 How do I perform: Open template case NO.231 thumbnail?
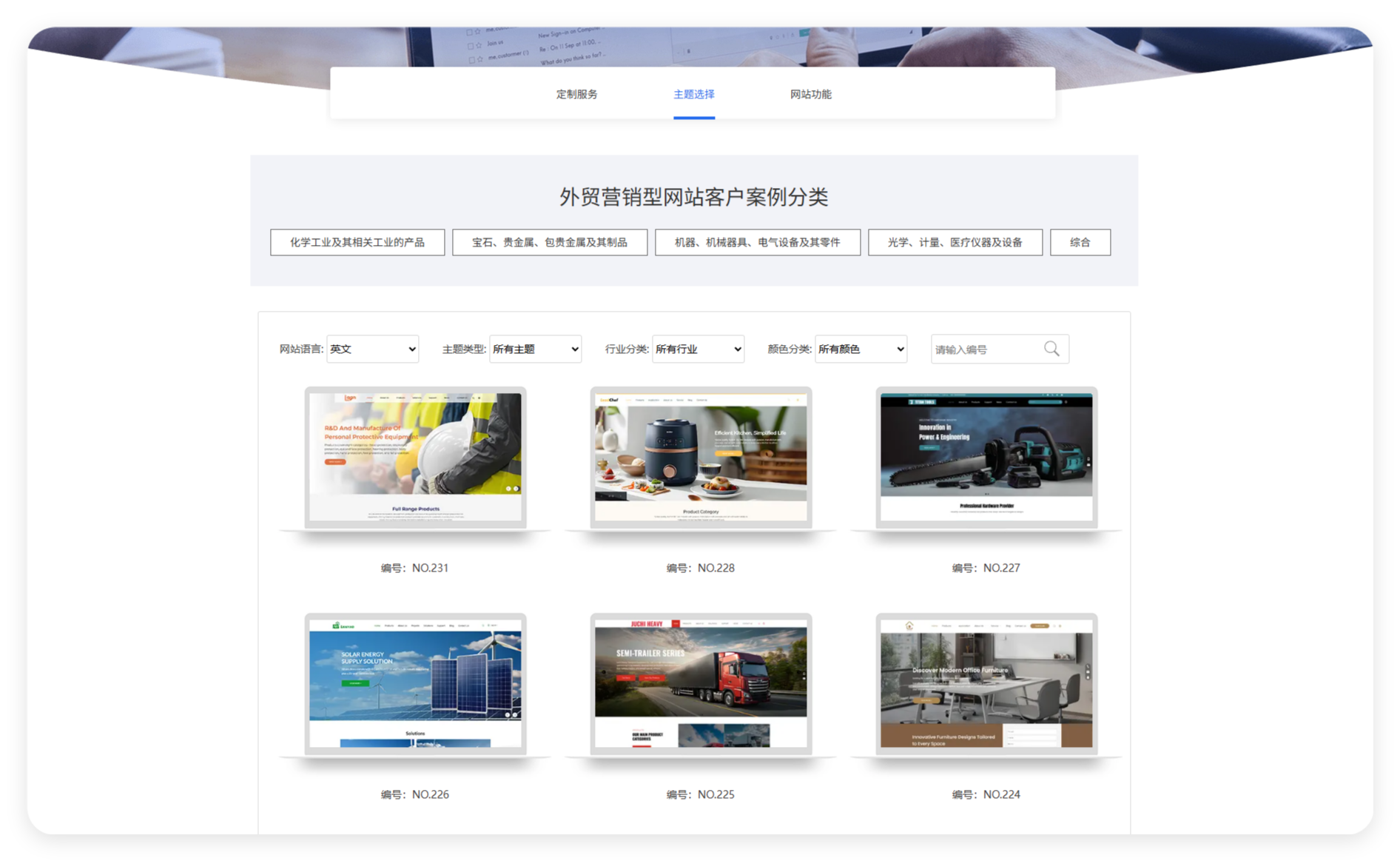point(414,457)
